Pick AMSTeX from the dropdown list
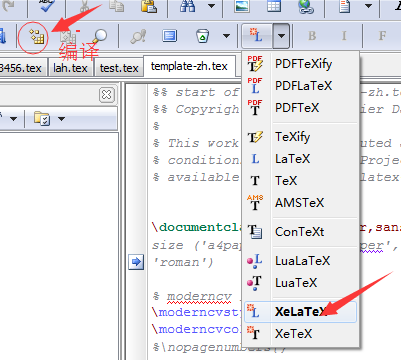 (x=301, y=203)
